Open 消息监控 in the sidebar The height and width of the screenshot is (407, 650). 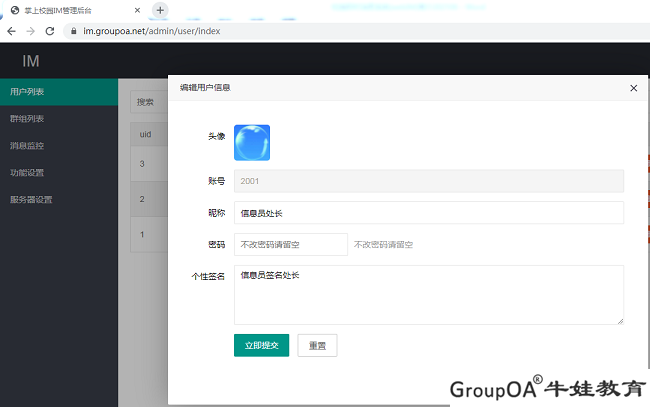pos(59,146)
